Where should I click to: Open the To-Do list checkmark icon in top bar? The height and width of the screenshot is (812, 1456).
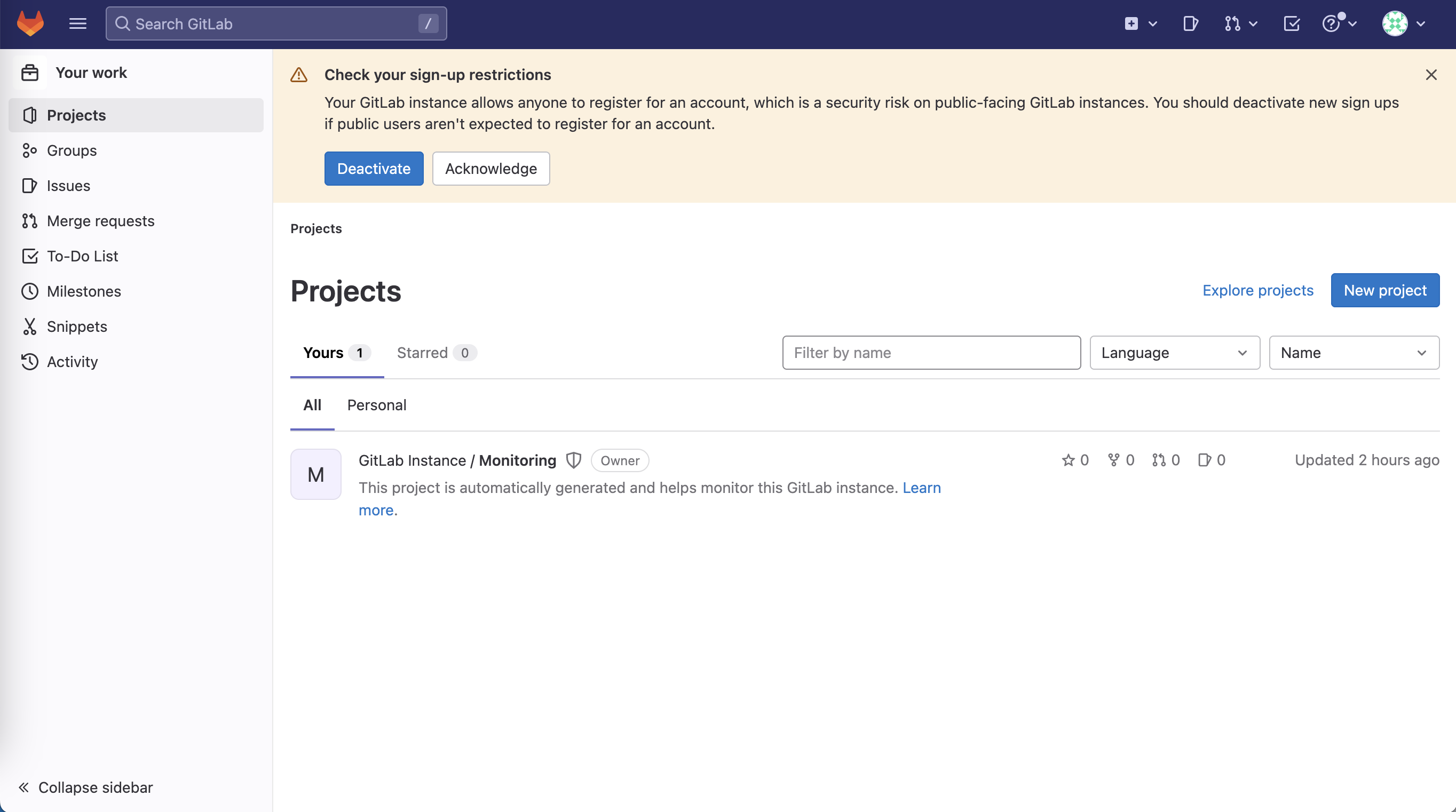[1292, 23]
